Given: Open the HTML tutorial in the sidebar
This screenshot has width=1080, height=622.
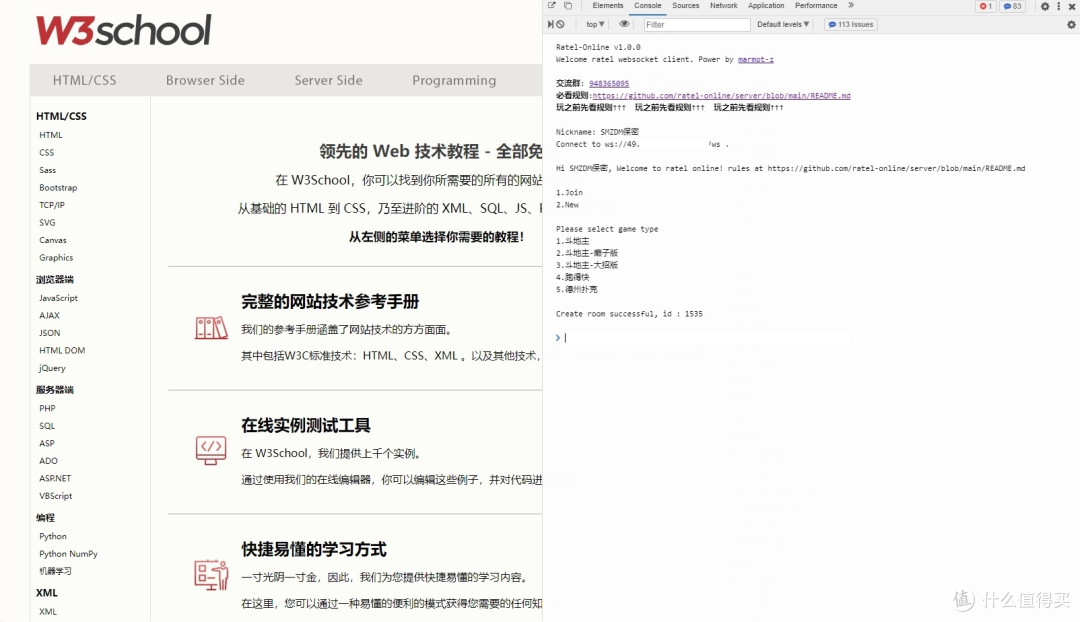Looking at the screenshot, I should 51,135.
